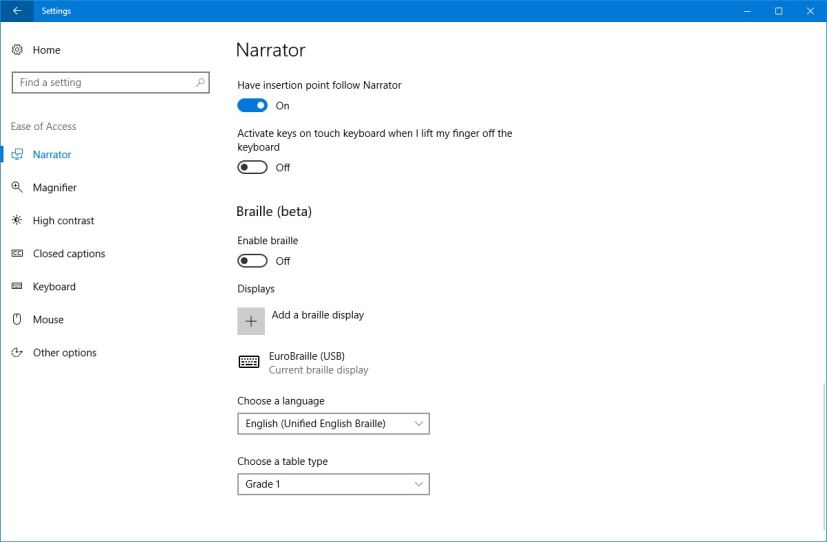Go to Home settings

[46, 50]
